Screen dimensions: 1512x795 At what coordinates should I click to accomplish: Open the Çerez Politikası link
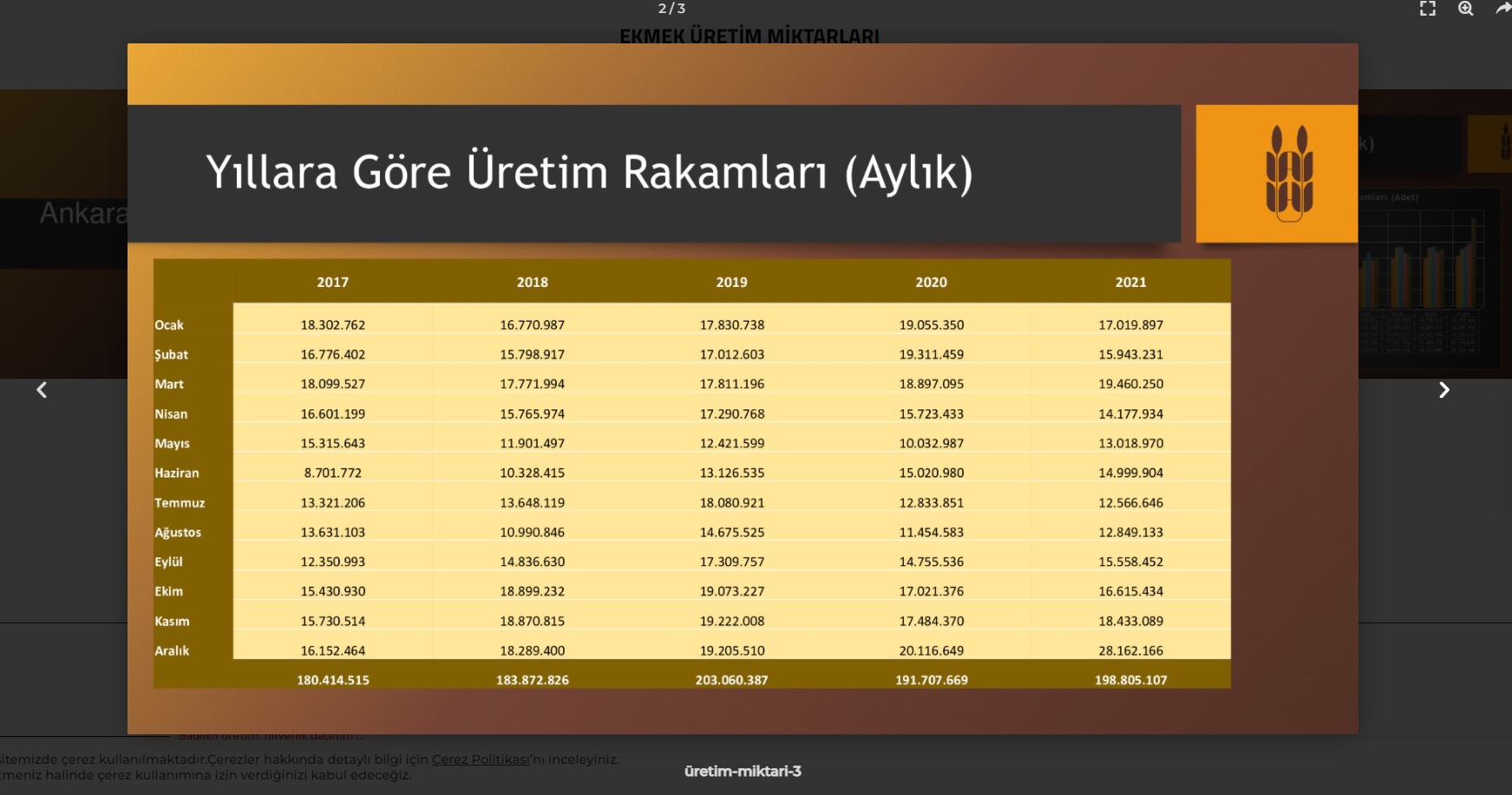481,759
